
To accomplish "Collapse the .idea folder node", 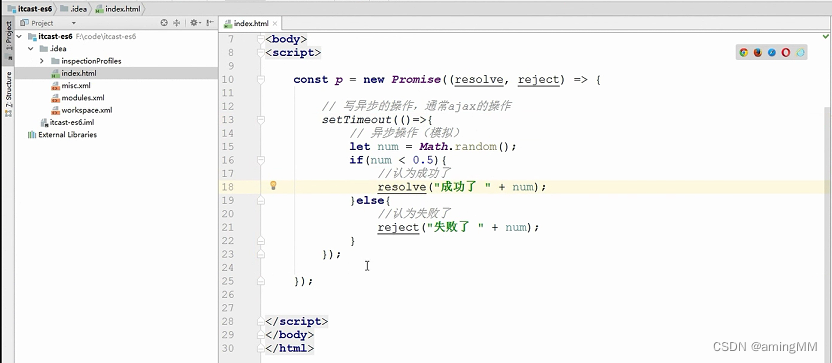I will (x=30, y=49).
